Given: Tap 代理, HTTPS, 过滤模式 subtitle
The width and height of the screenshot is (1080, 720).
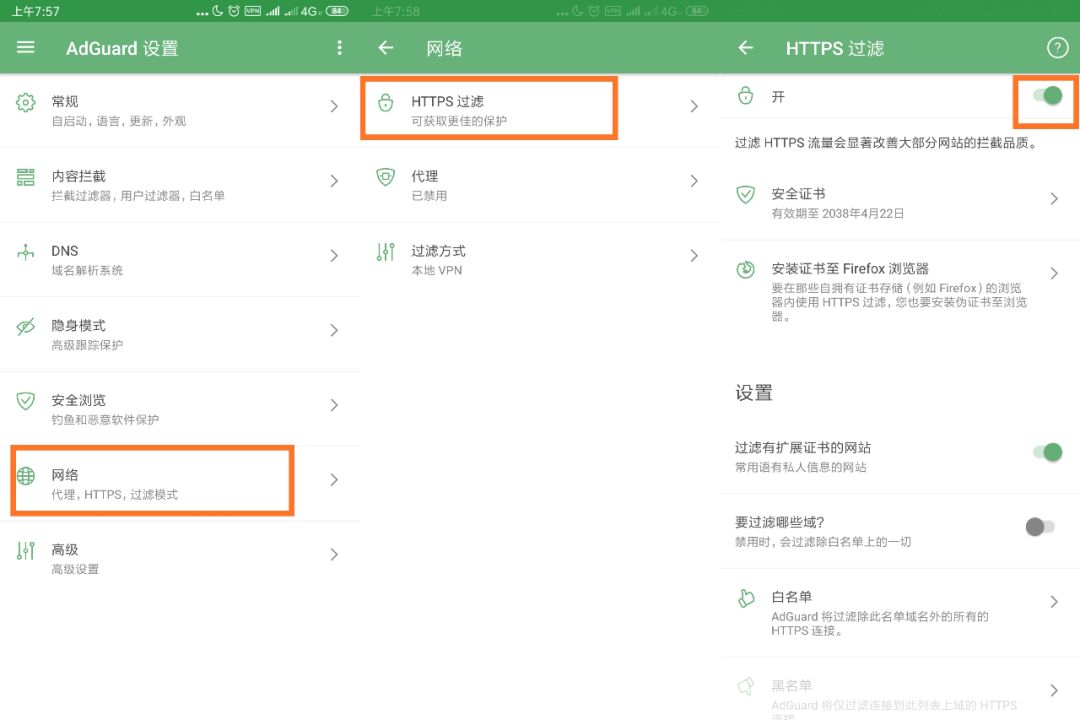Looking at the screenshot, I should click(114, 495).
